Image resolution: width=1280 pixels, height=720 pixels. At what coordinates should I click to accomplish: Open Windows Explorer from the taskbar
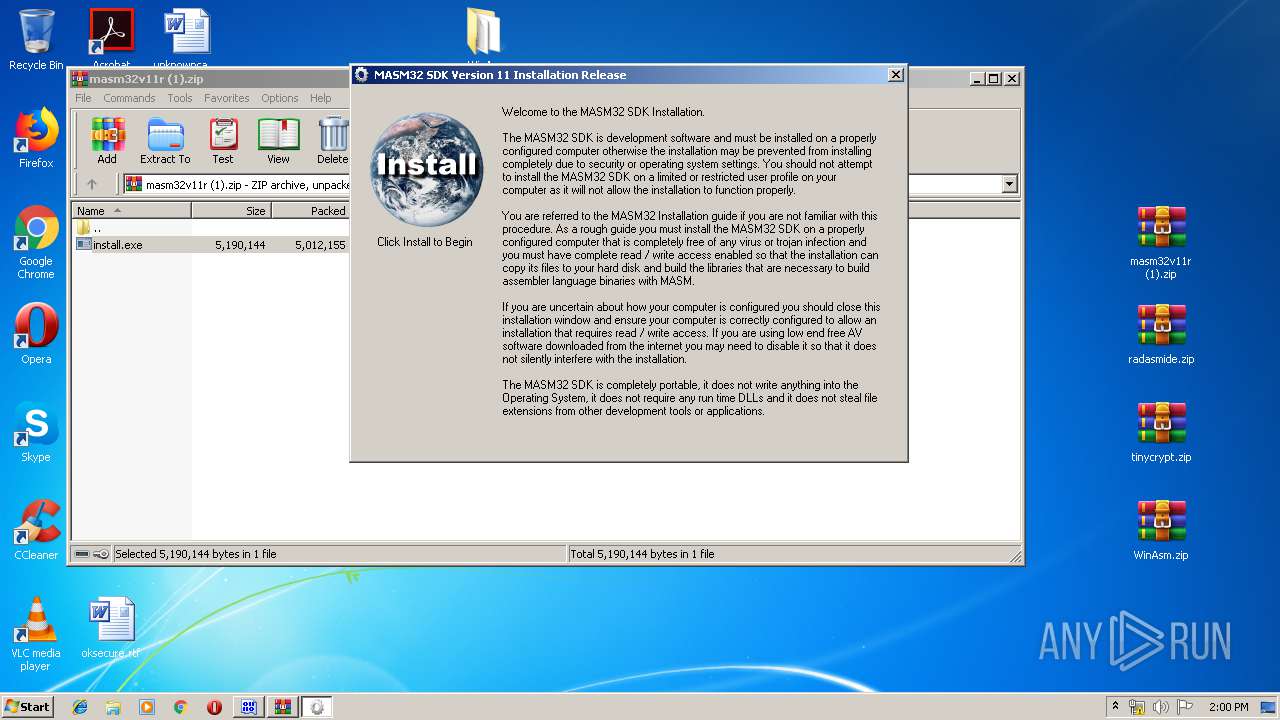click(113, 707)
